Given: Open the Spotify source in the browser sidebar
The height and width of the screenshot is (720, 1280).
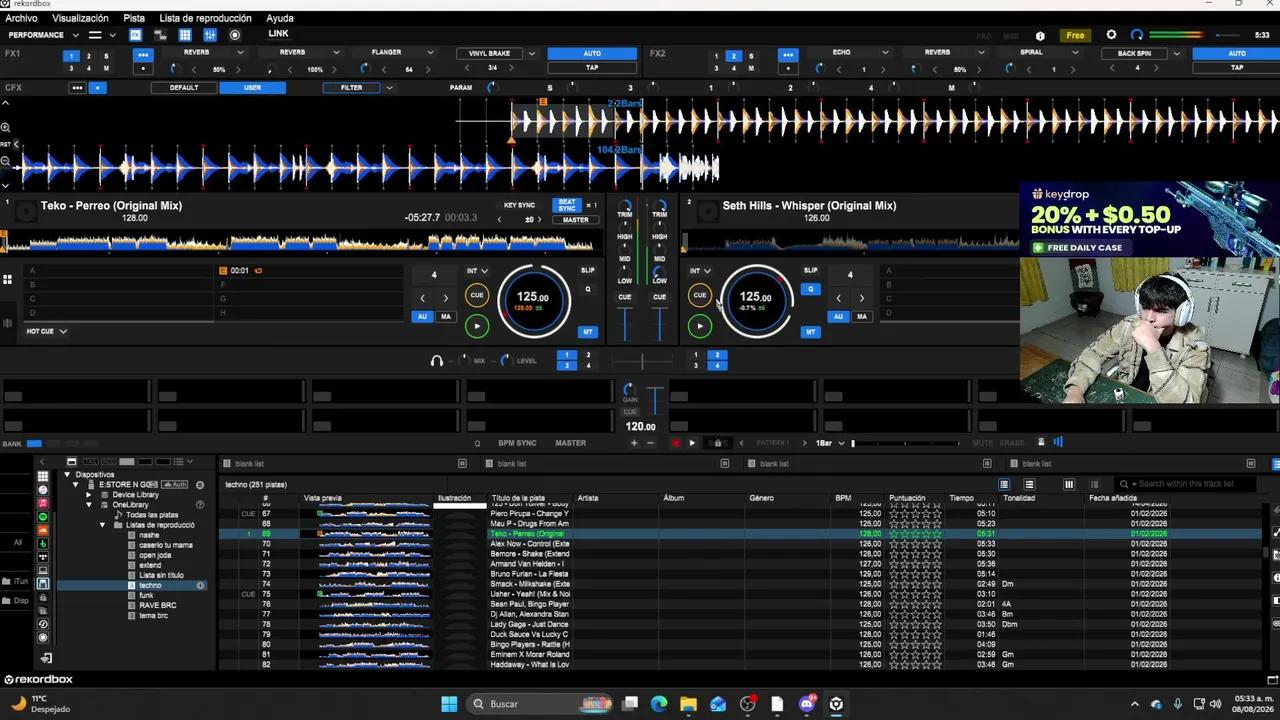Looking at the screenshot, I should 43,517.
